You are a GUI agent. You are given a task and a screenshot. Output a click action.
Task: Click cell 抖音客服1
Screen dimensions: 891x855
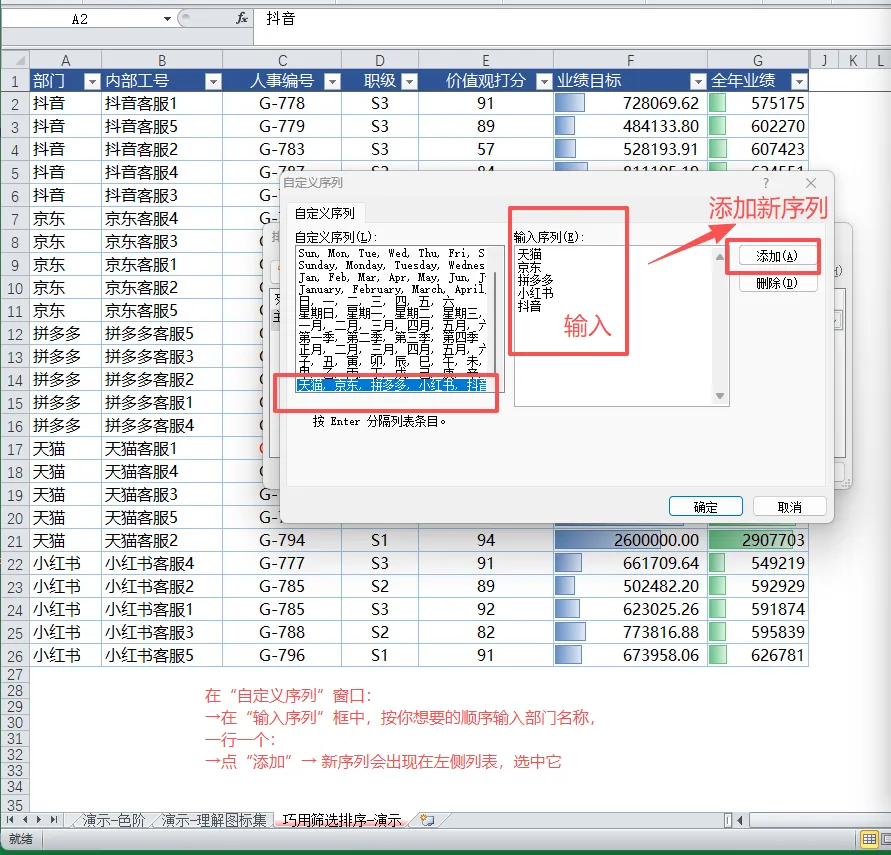(x=161, y=103)
